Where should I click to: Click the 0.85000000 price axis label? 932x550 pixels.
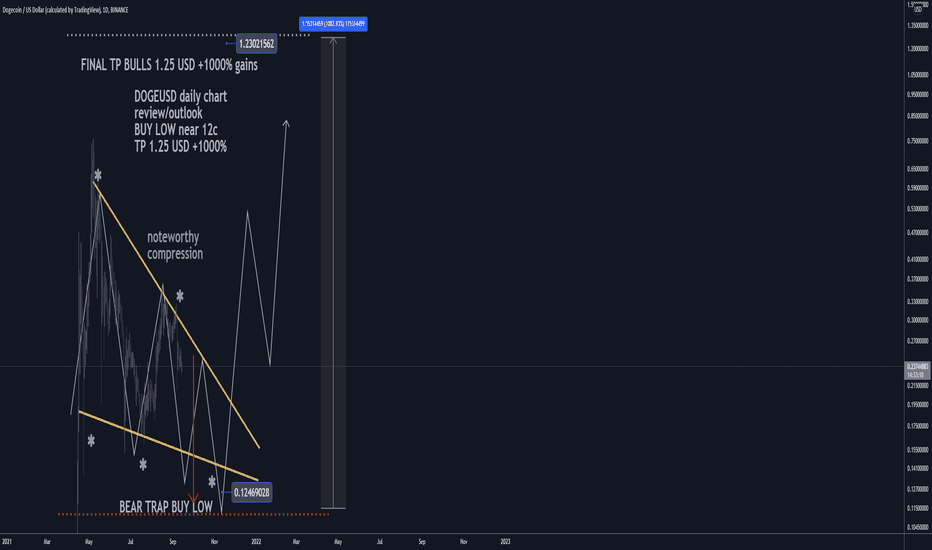tap(918, 116)
